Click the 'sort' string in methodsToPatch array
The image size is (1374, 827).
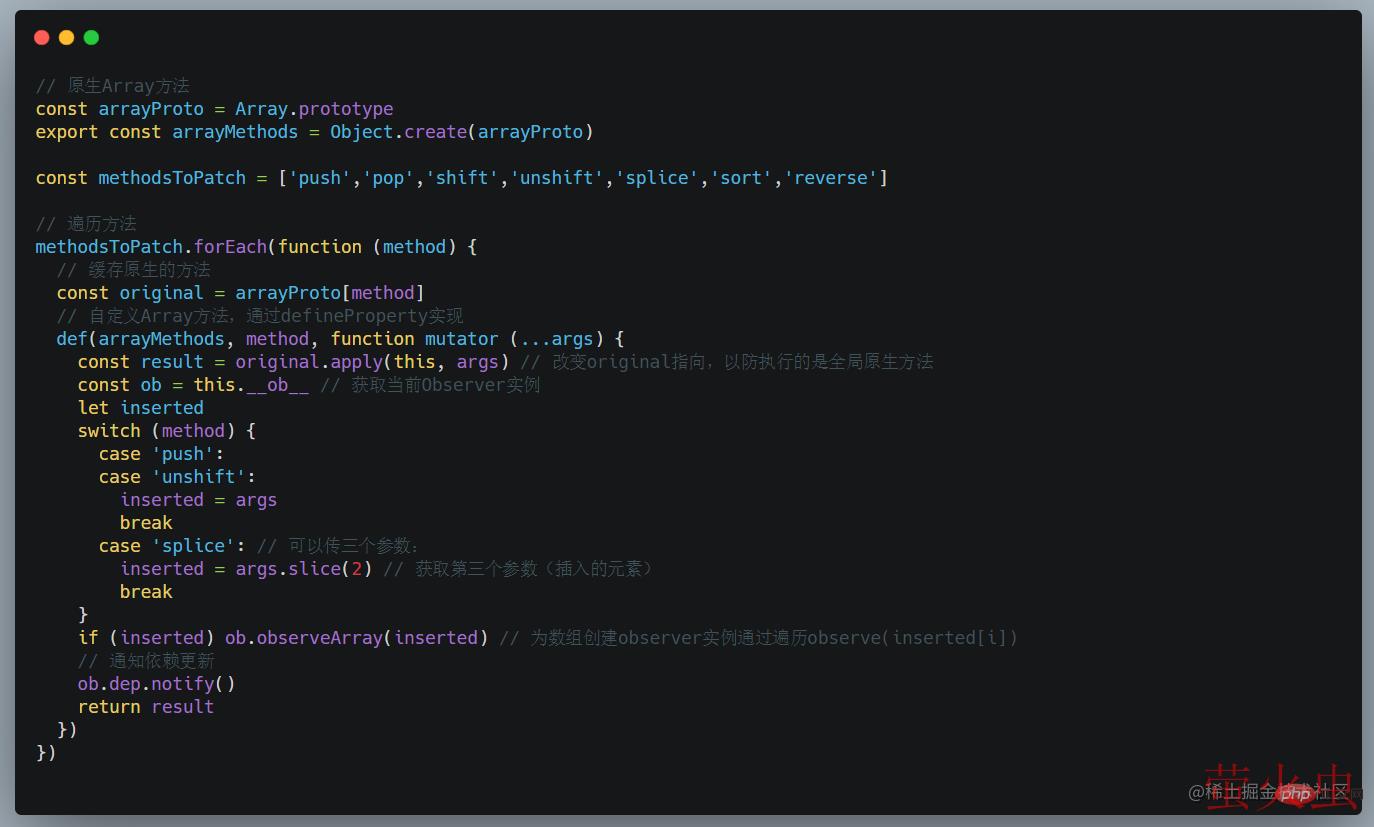tap(741, 178)
